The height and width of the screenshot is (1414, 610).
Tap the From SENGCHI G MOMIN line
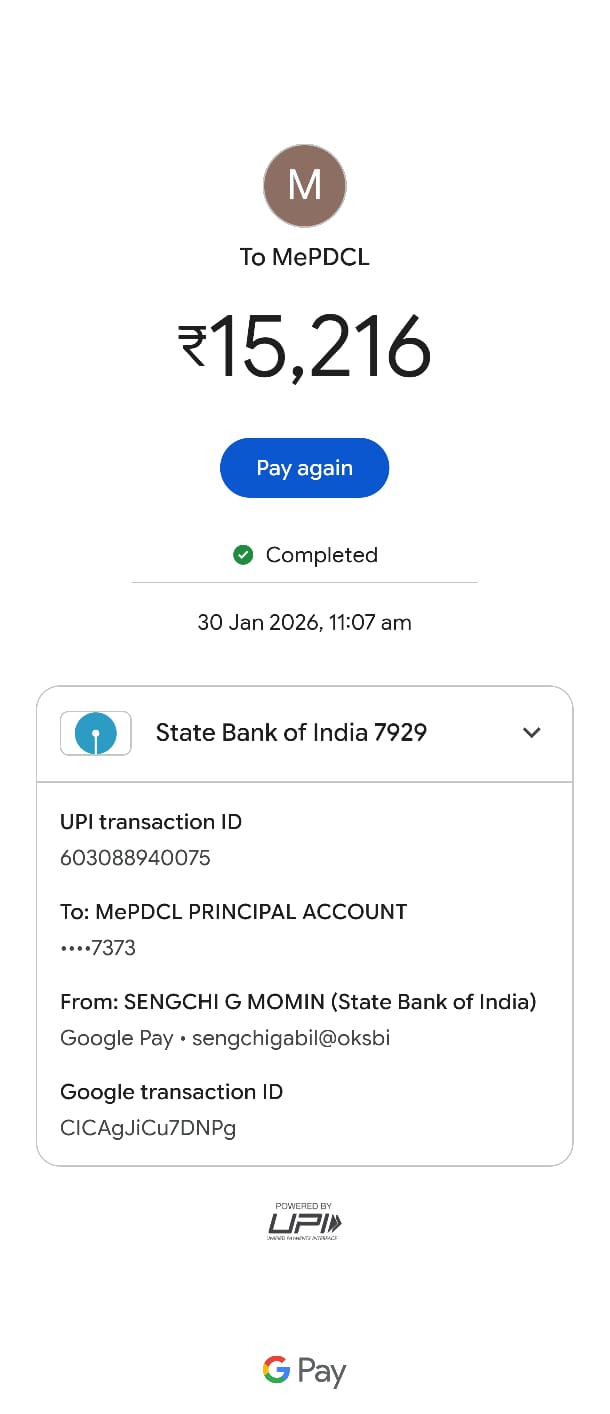[x=298, y=1001]
